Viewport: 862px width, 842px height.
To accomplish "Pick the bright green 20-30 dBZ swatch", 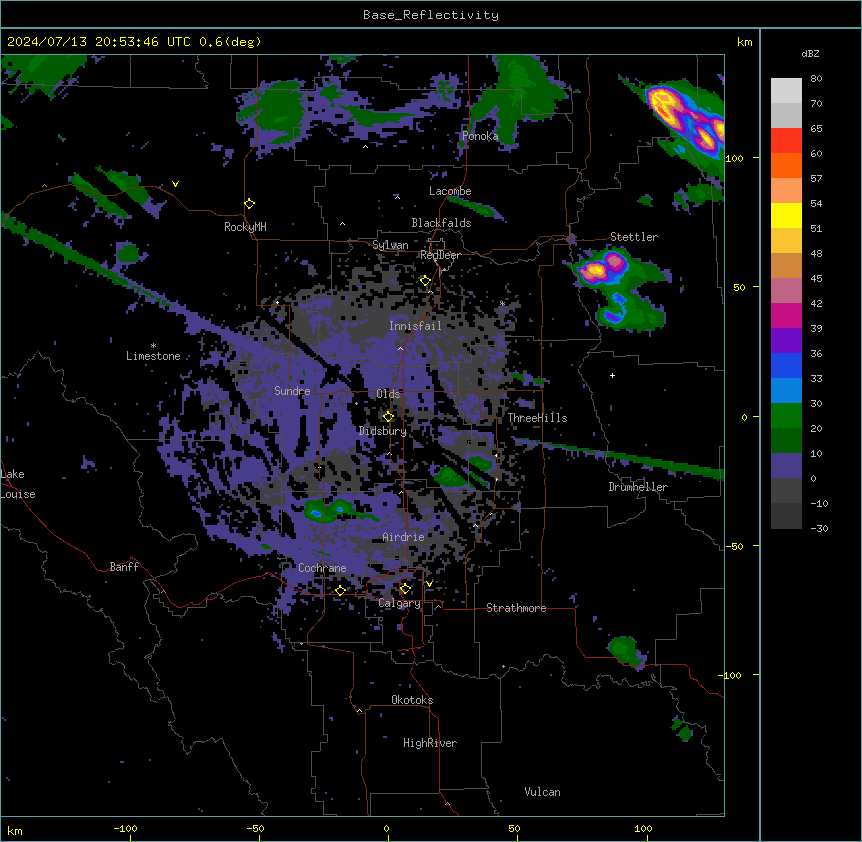I will 786,416.
